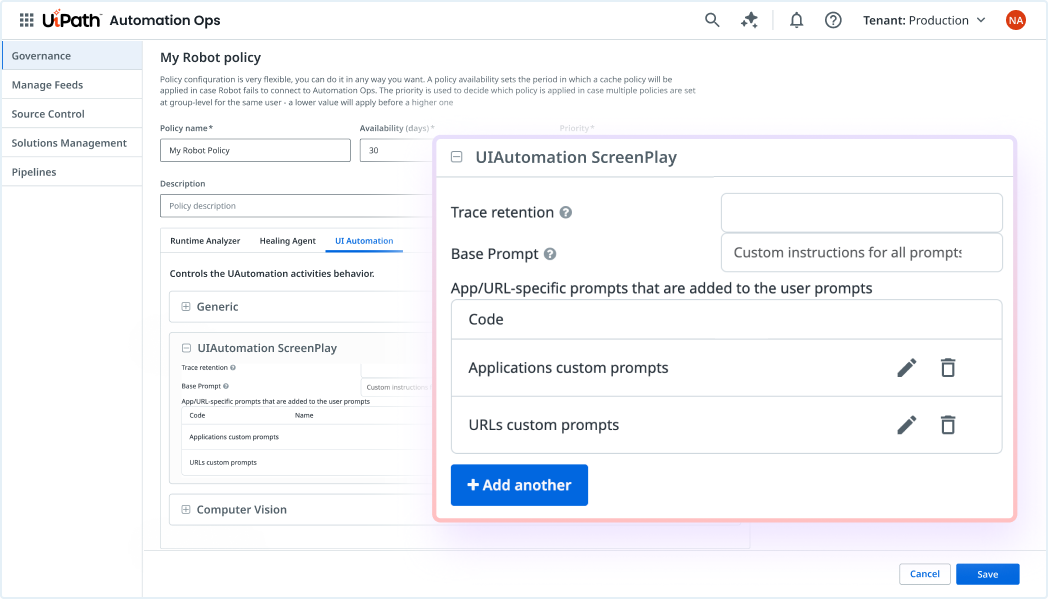This screenshot has height=599, width=1048.
Task: Select Governance in the sidebar
Action: pyautogui.click(x=72, y=55)
